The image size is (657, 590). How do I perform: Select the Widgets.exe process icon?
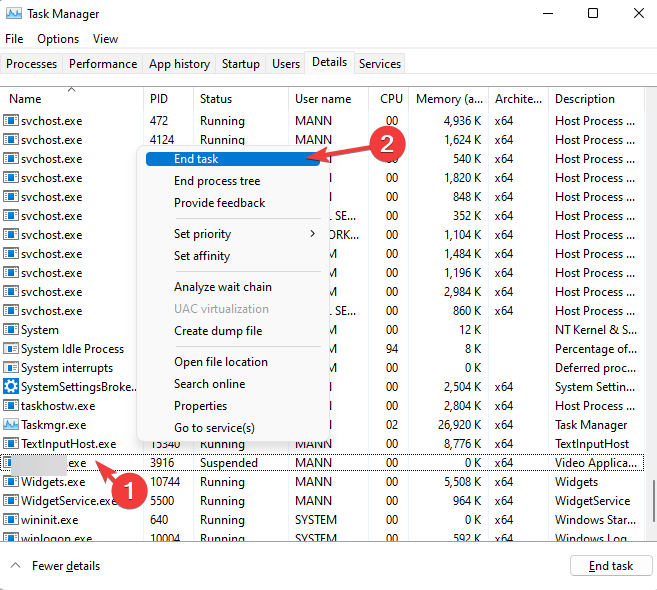pos(10,481)
